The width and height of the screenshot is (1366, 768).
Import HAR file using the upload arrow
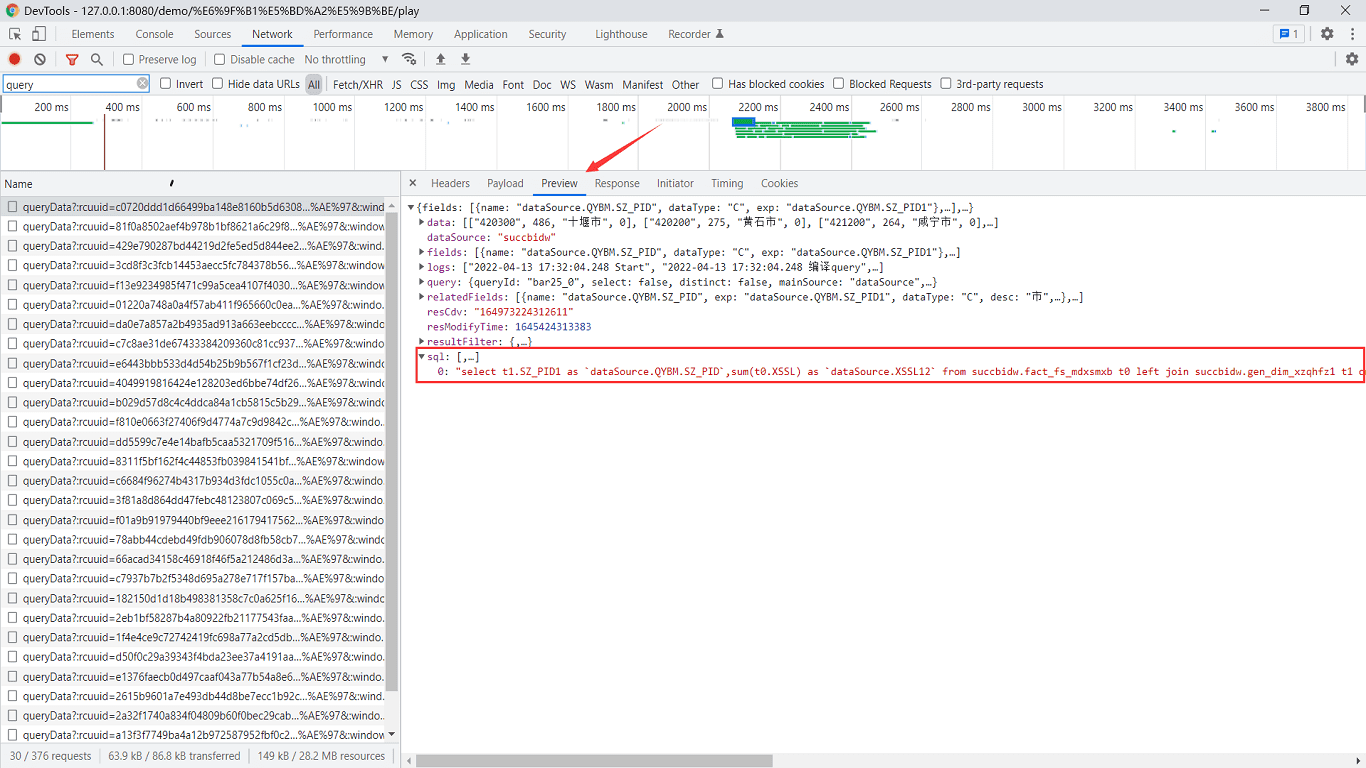coord(440,59)
